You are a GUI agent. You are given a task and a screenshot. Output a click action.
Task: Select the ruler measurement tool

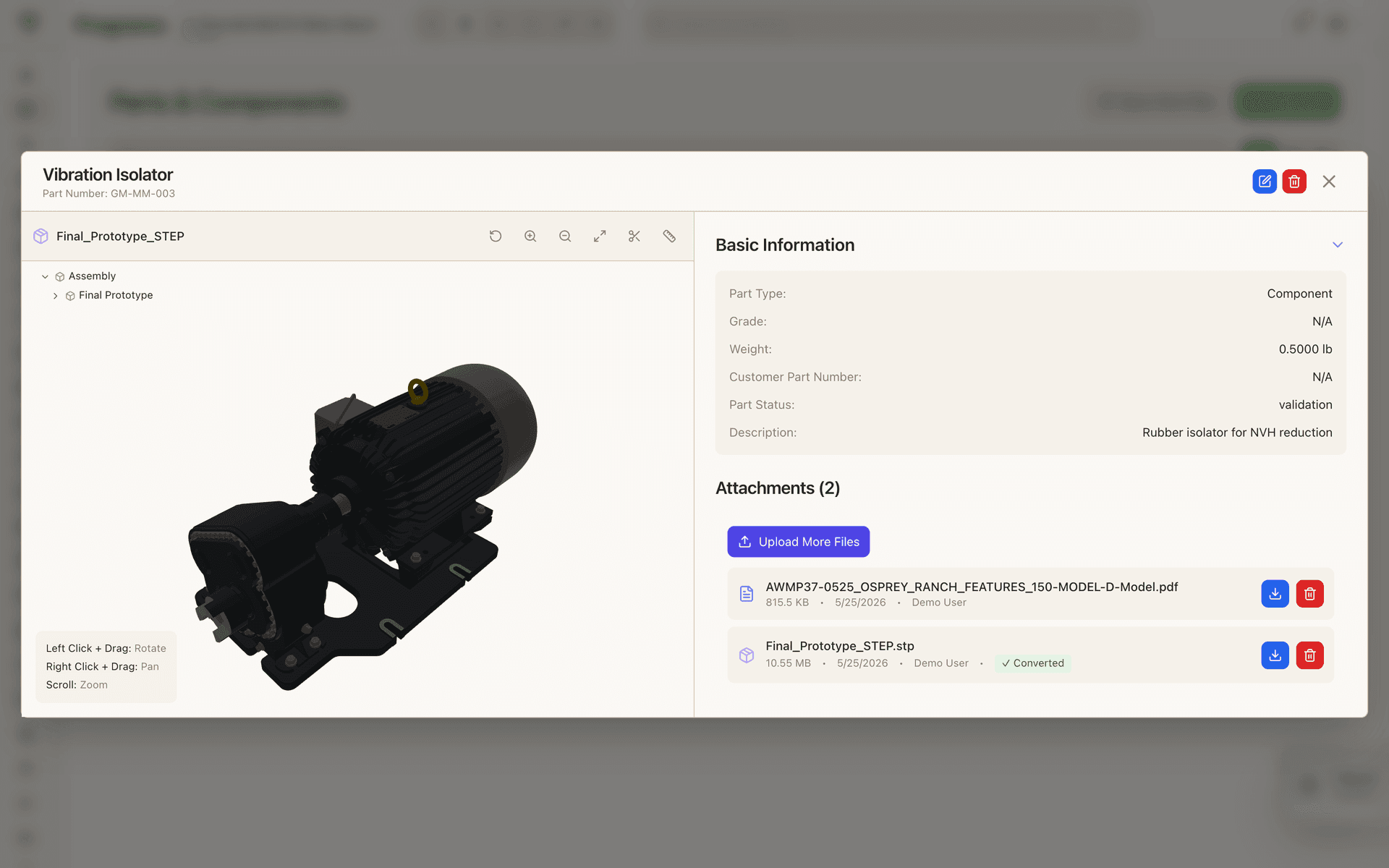click(669, 237)
